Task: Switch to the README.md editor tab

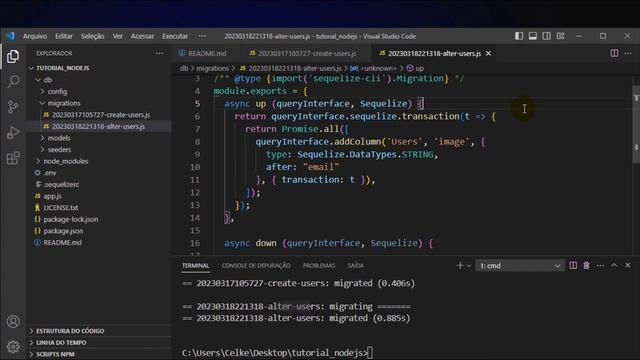Action: click(x=203, y=53)
